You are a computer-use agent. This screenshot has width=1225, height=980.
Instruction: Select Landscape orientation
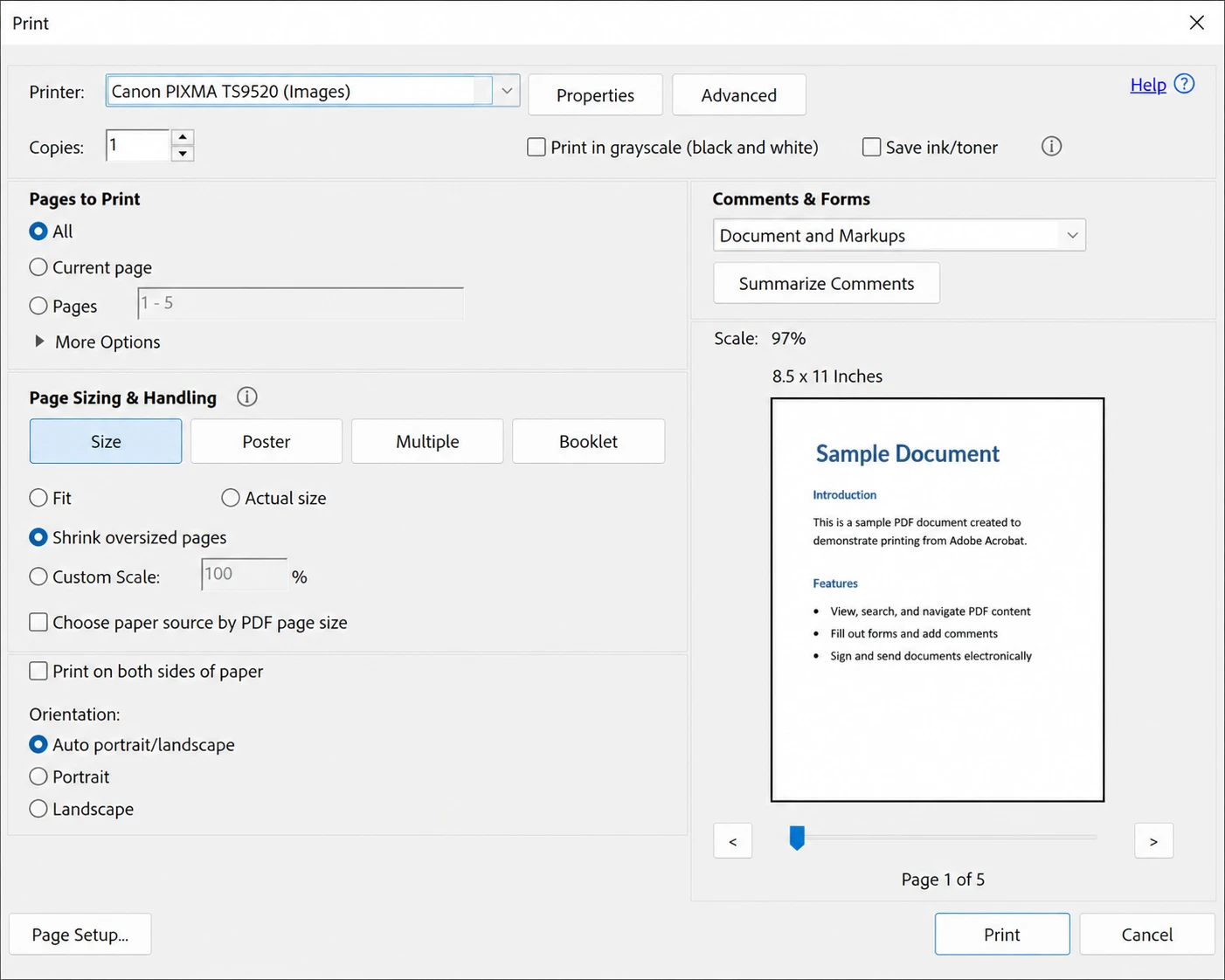pos(38,809)
